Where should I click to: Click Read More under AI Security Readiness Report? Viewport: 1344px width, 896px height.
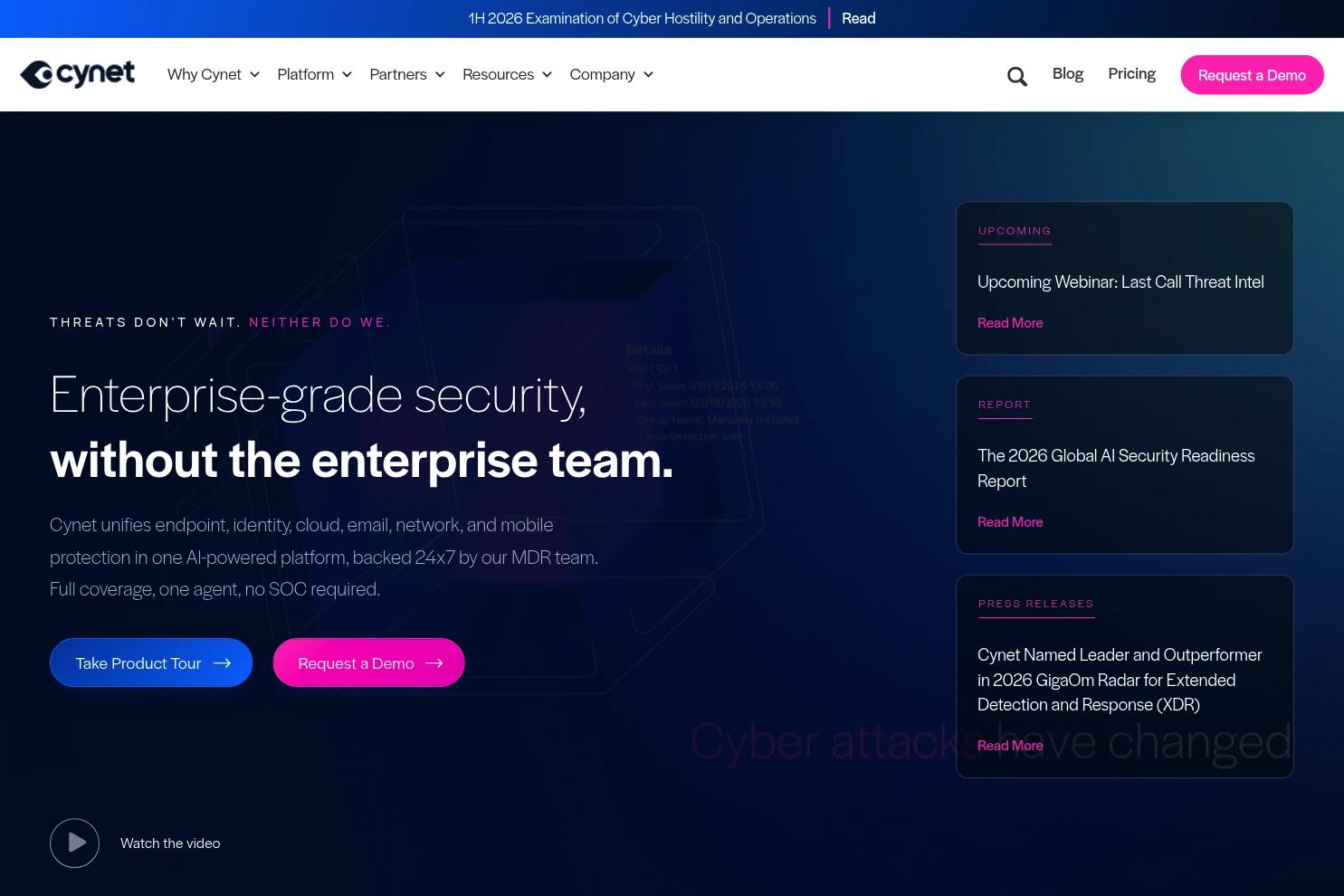(x=1010, y=522)
